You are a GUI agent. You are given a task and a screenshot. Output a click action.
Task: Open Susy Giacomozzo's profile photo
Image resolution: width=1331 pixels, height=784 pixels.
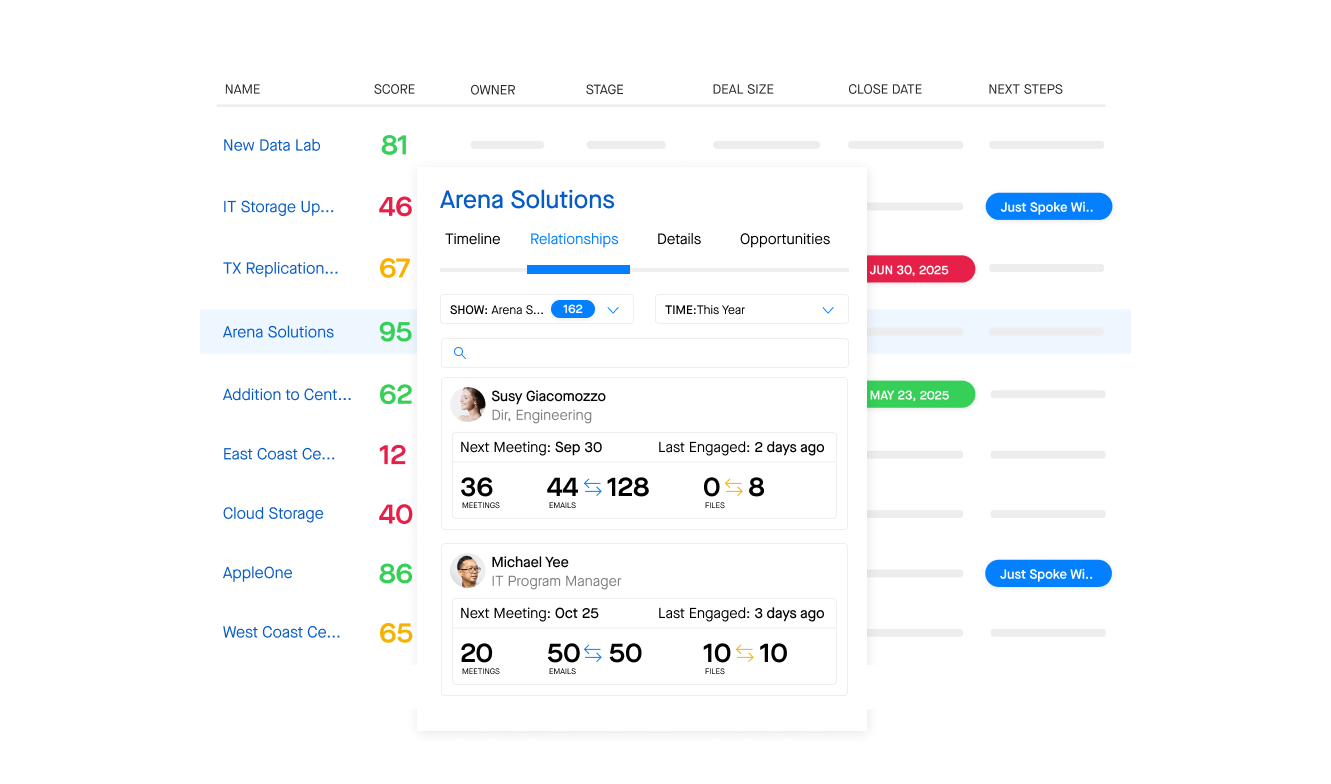468,404
